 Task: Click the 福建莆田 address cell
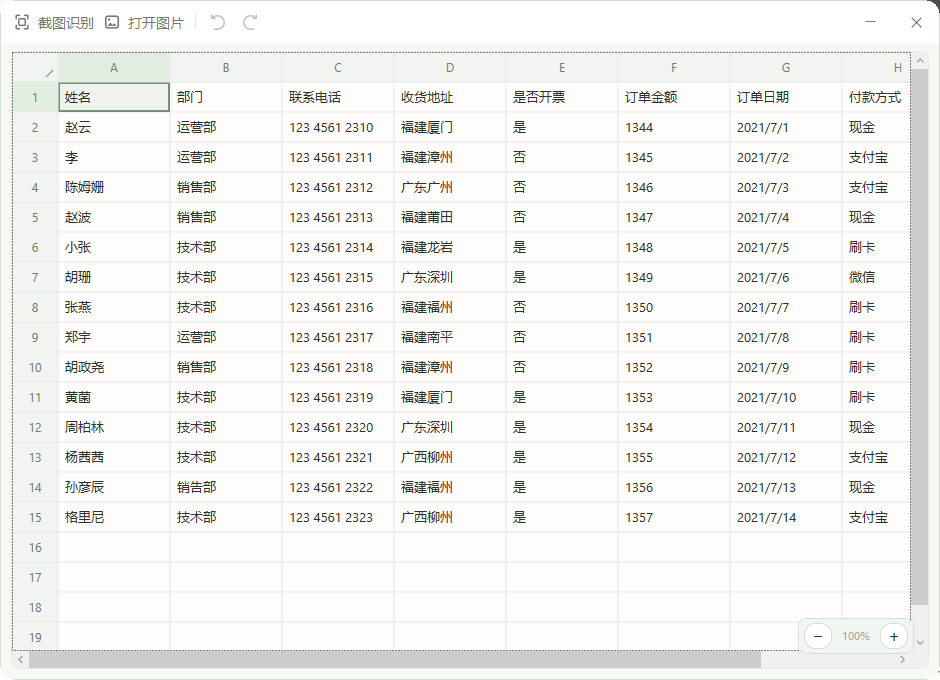coord(450,217)
